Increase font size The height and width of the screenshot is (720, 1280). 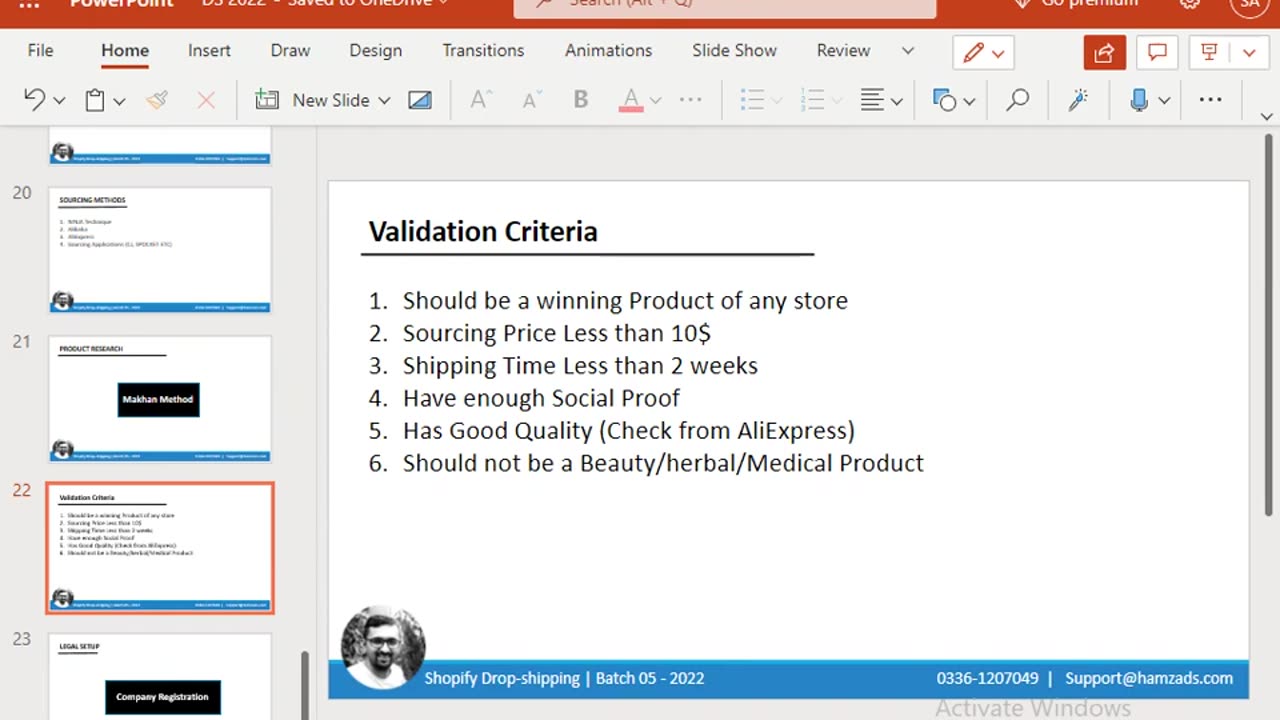tap(481, 100)
